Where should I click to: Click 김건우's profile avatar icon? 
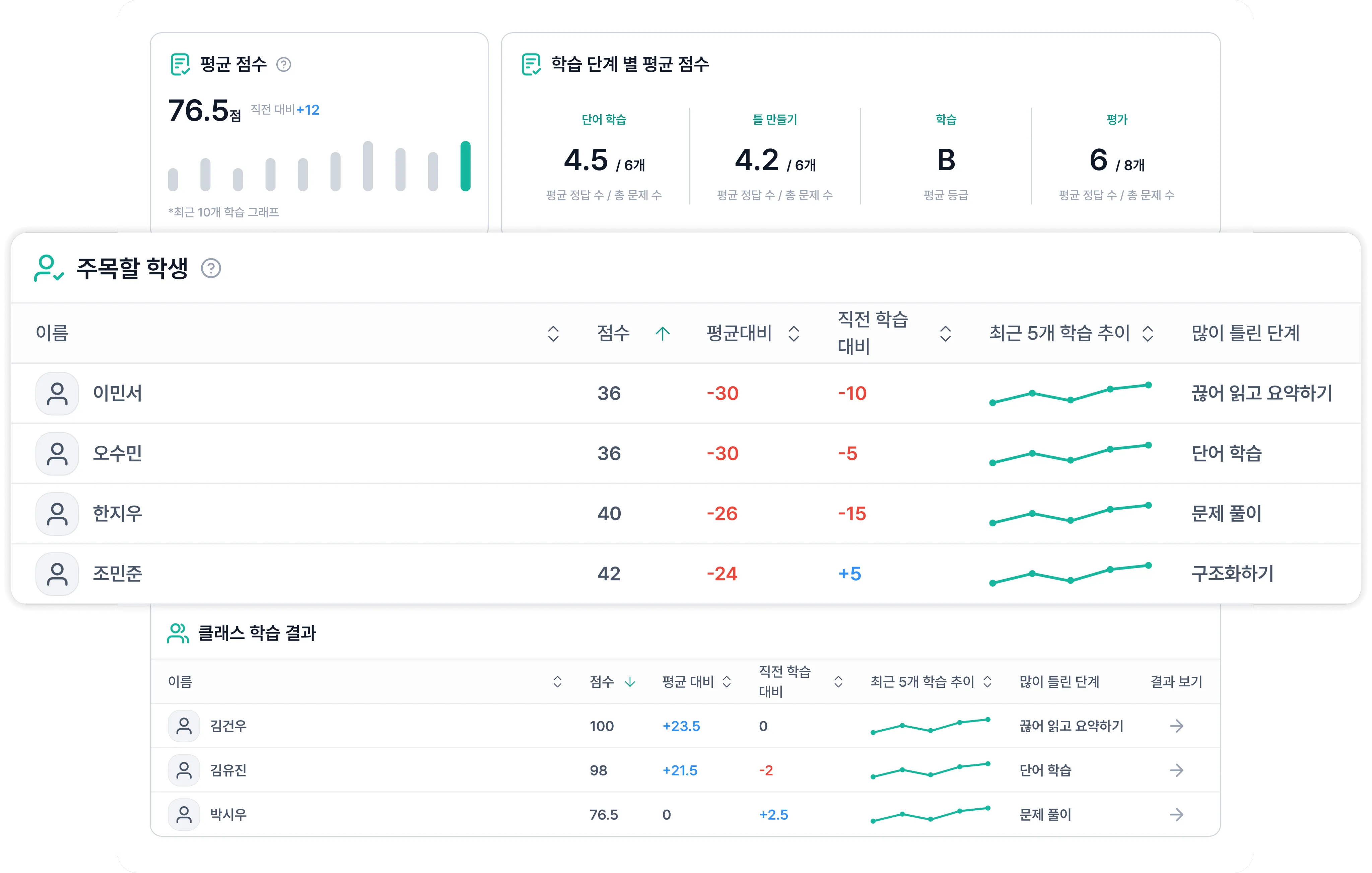click(184, 725)
